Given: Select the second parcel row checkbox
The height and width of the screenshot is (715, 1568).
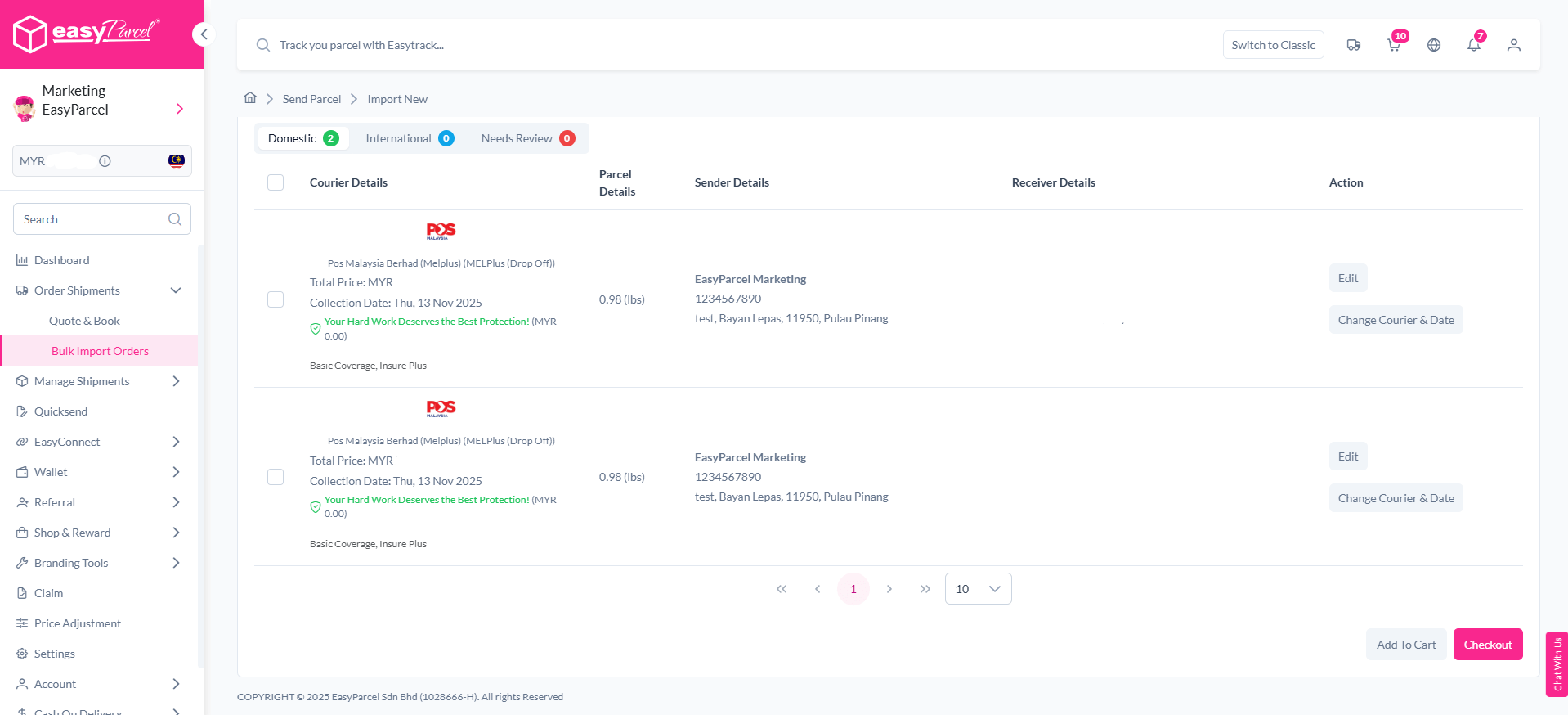Looking at the screenshot, I should [x=276, y=477].
